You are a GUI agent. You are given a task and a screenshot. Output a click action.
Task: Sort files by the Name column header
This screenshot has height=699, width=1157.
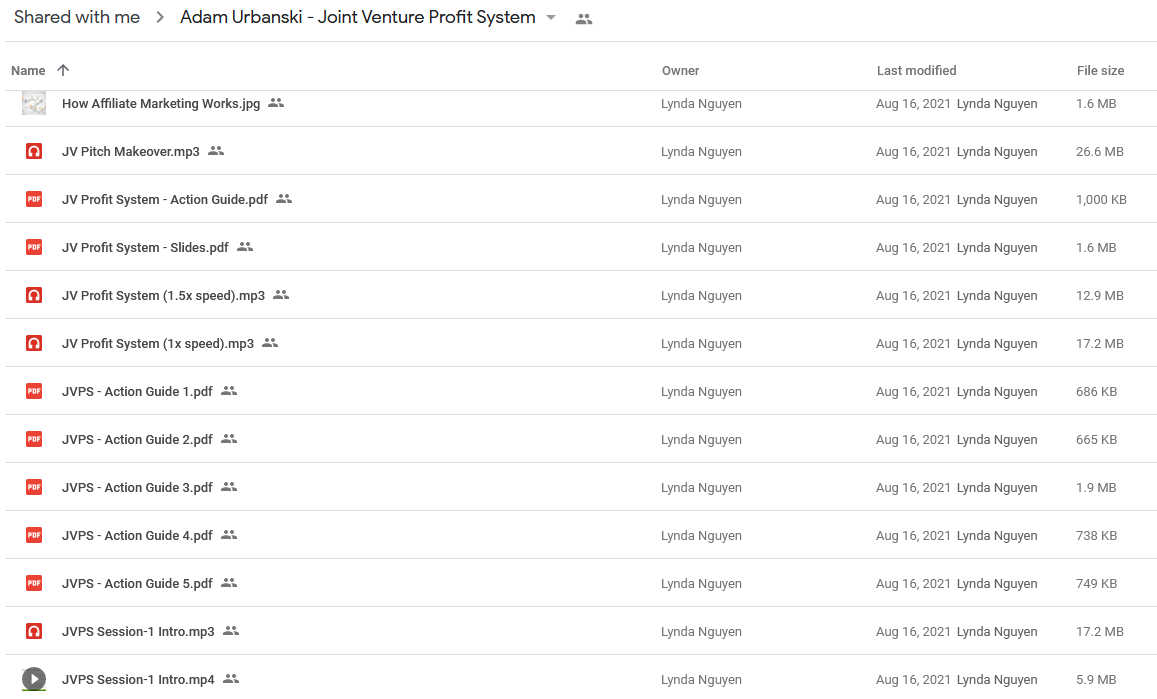[28, 71]
